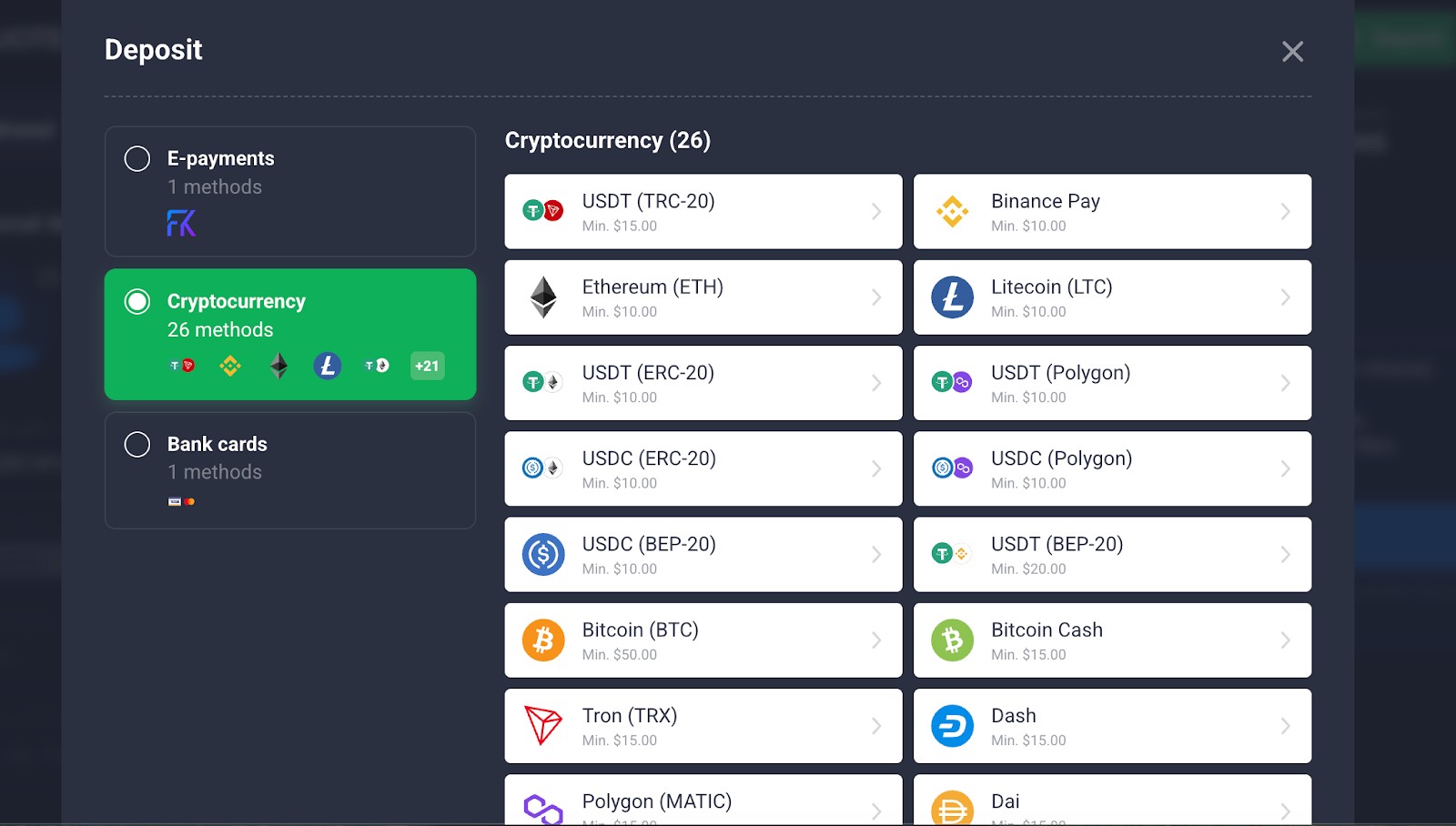Click '26 methods' text in Cryptocurrency card

(x=220, y=329)
